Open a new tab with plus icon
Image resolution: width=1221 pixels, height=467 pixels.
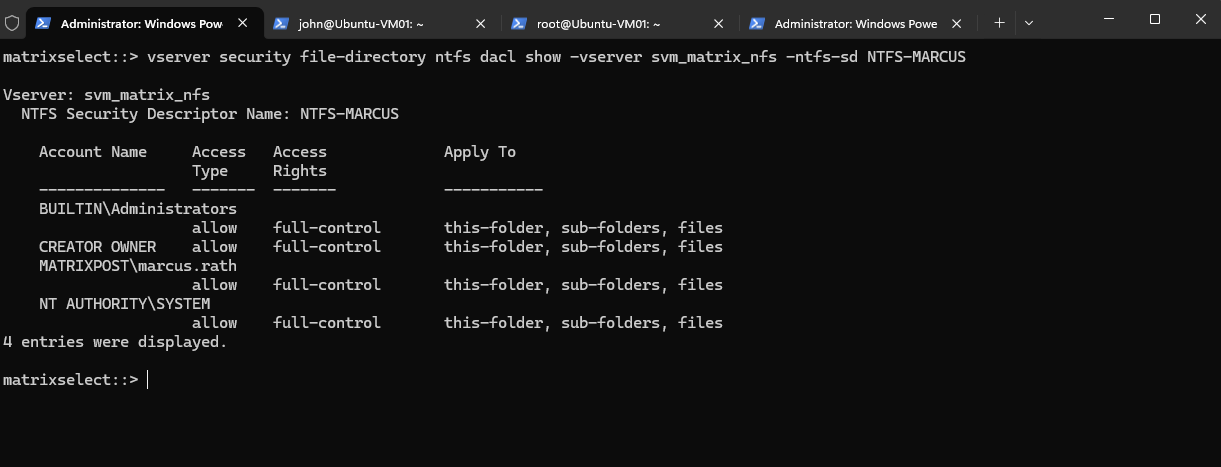[999, 22]
